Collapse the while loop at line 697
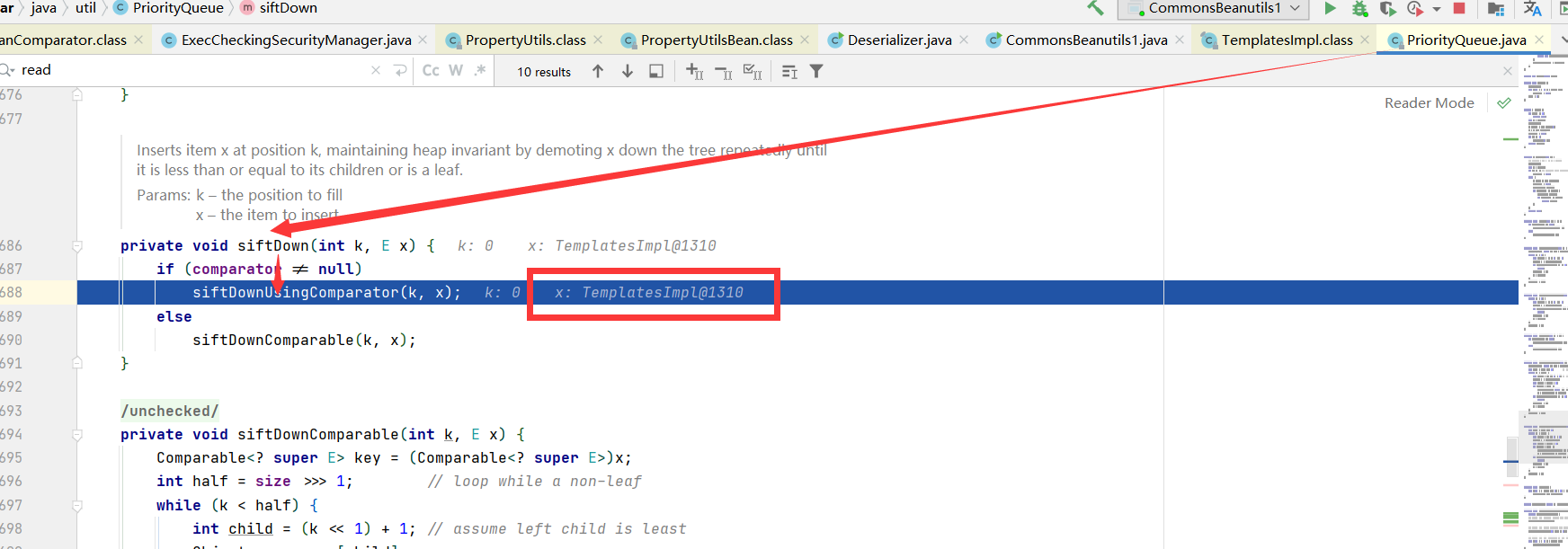 [x=77, y=505]
